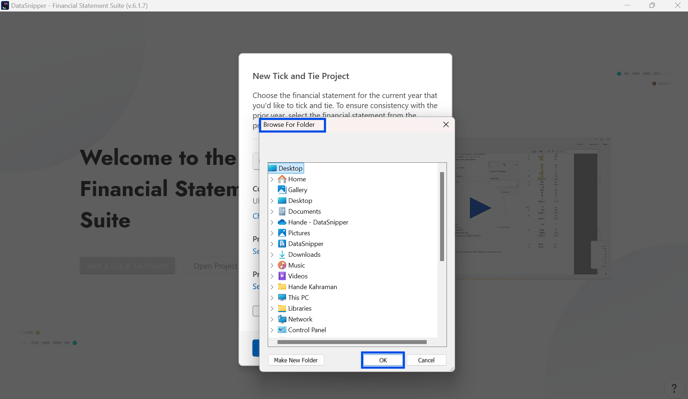Click the root Desktop icon at tree top
688x399 pixels.
pos(272,168)
